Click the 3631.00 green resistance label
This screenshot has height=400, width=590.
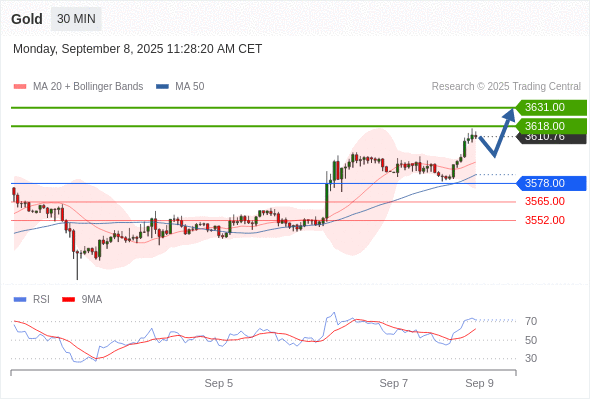551,108
